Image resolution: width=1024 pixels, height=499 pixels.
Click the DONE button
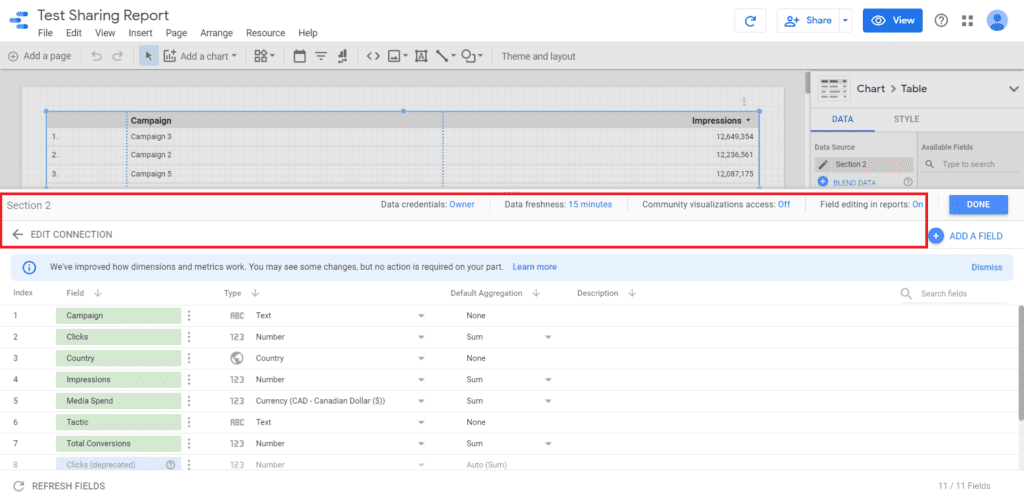978,204
